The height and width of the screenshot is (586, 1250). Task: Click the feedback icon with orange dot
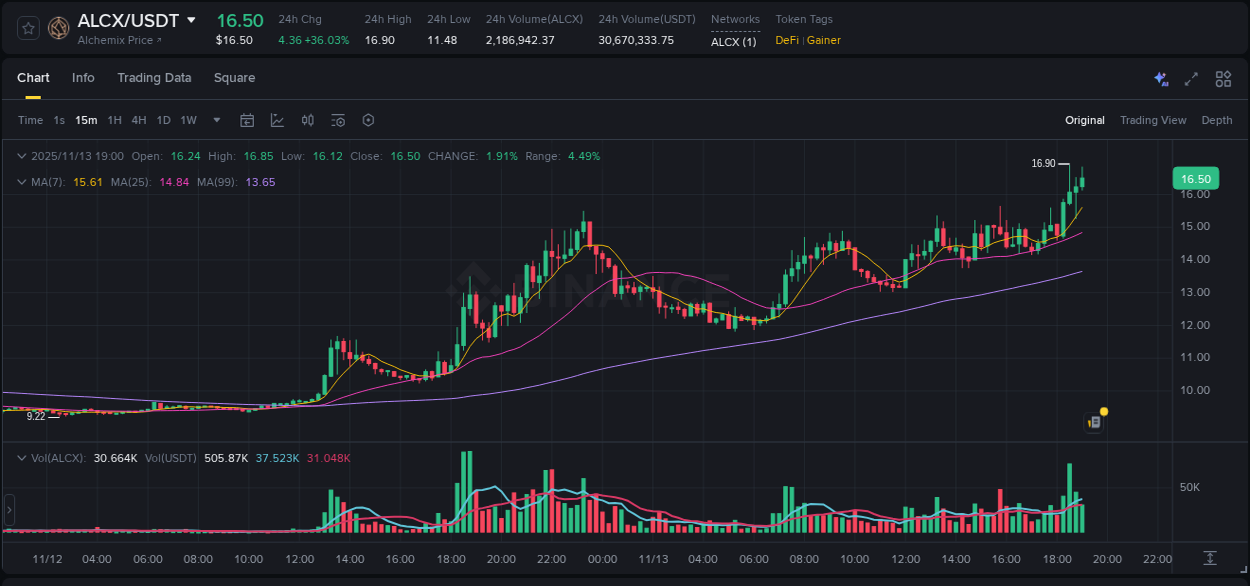coord(1093,421)
